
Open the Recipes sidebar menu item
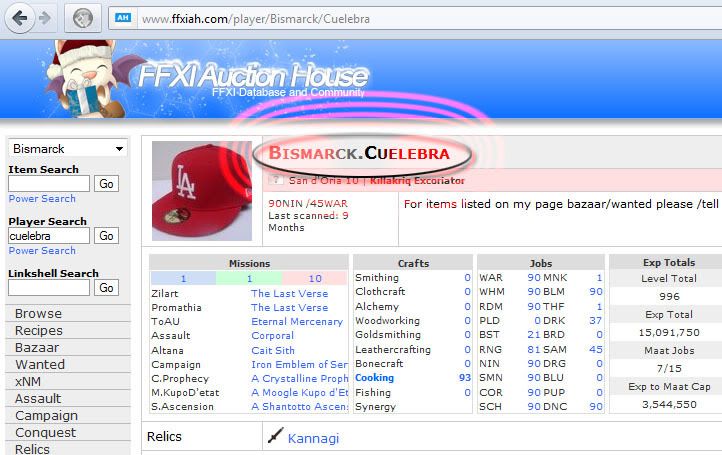click(x=39, y=330)
